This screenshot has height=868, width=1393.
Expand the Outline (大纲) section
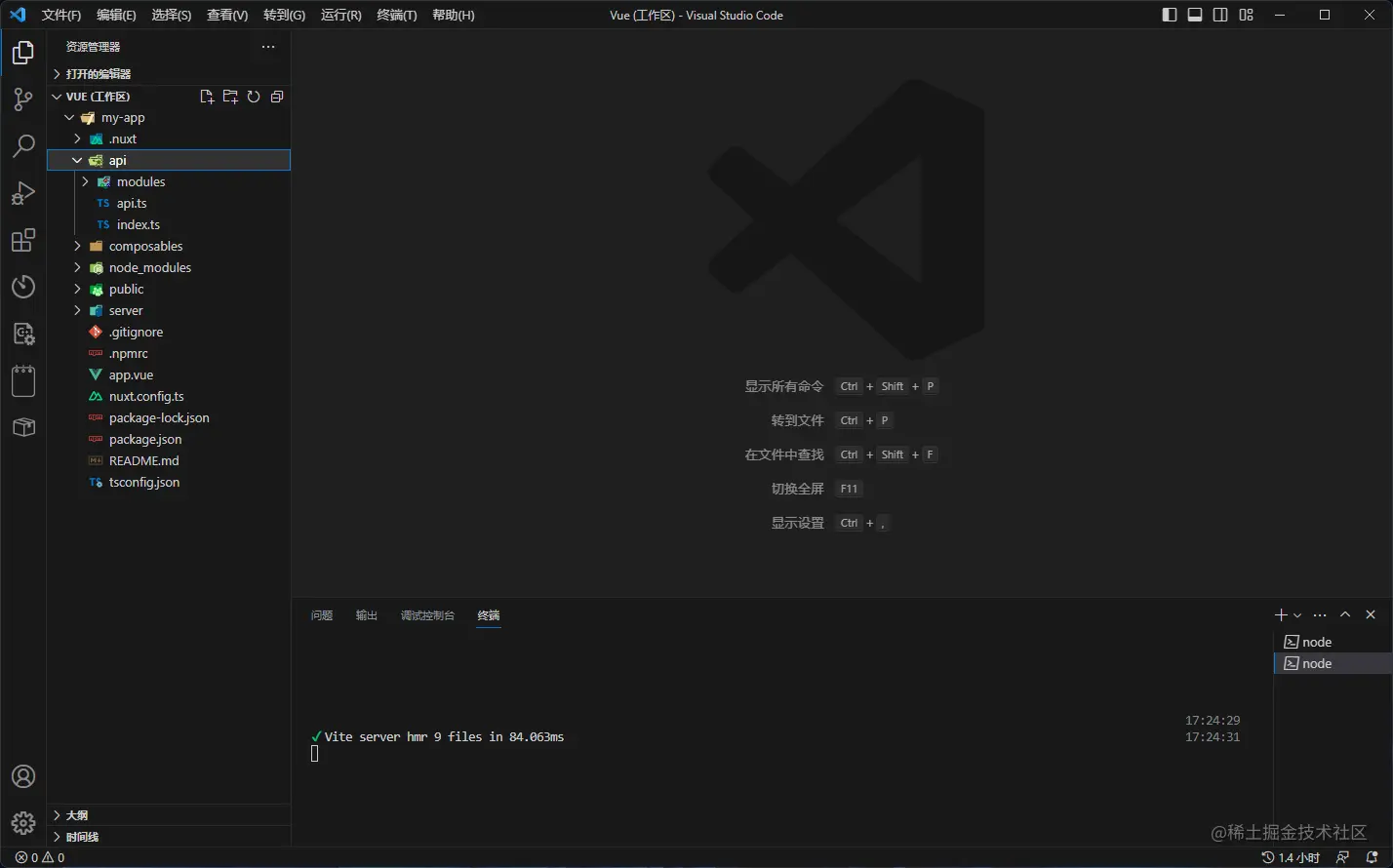click(x=170, y=815)
